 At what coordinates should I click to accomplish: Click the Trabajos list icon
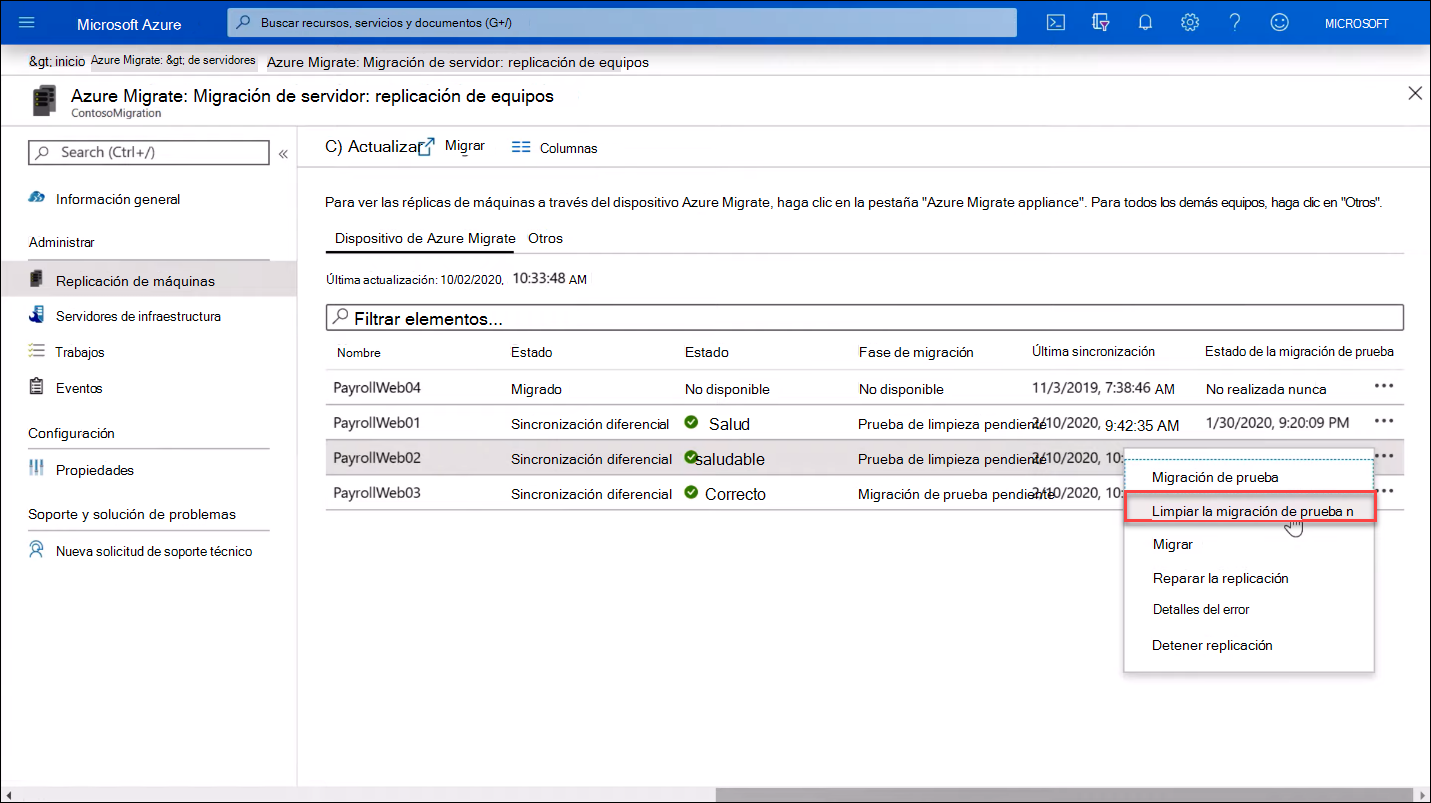pos(37,351)
